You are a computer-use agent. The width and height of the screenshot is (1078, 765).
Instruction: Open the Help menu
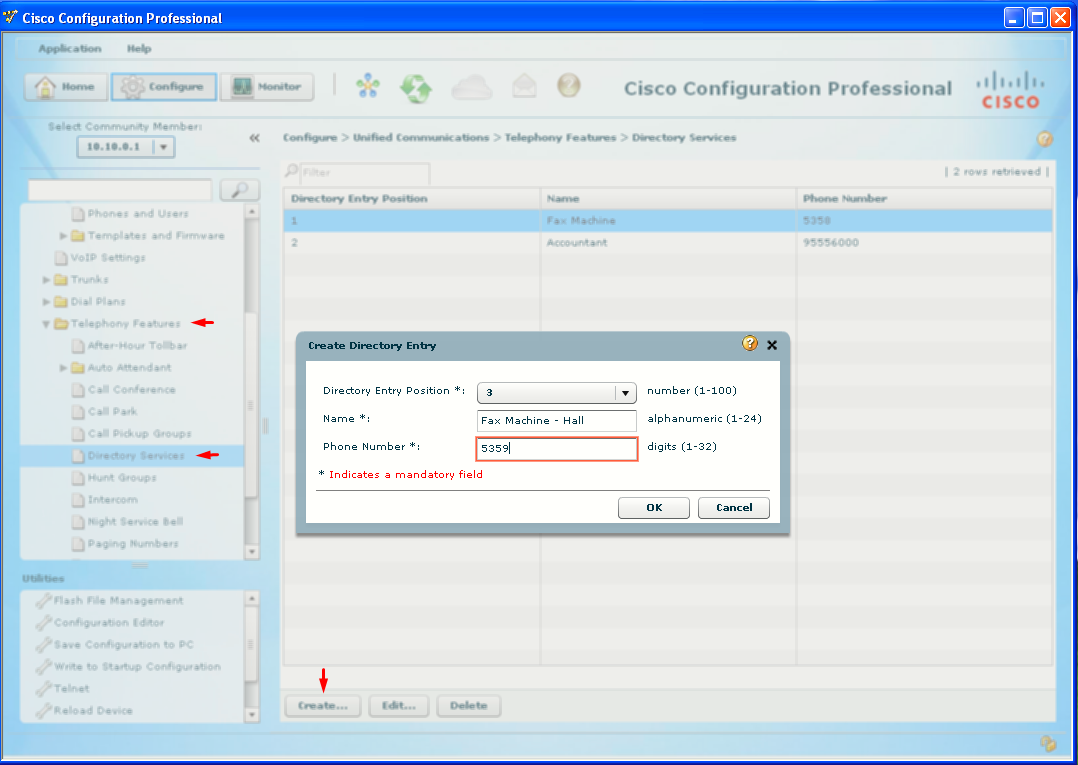tap(139, 48)
